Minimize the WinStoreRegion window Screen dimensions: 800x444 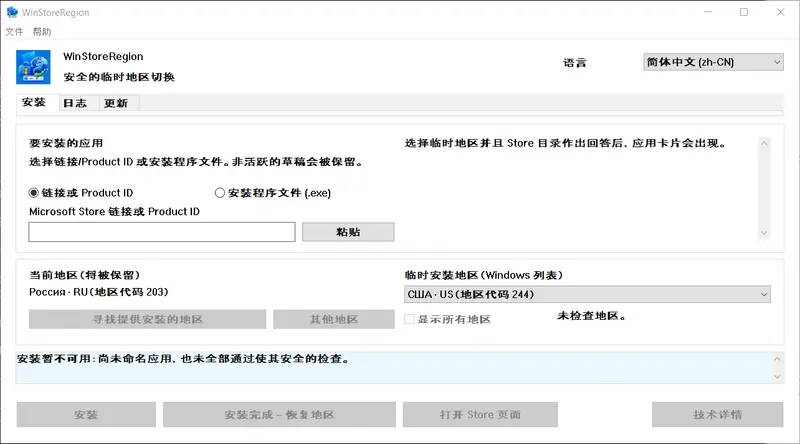(708, 12)
